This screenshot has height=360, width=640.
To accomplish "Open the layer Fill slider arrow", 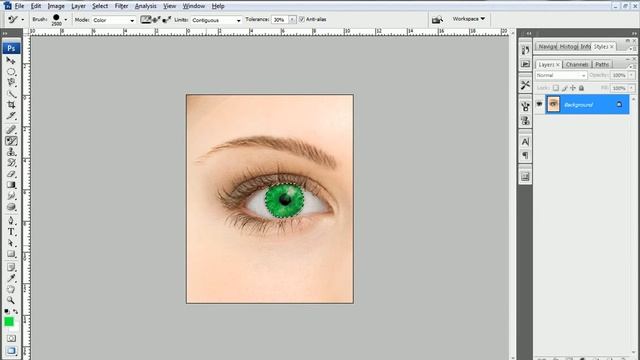I will [x=632, y=88].
